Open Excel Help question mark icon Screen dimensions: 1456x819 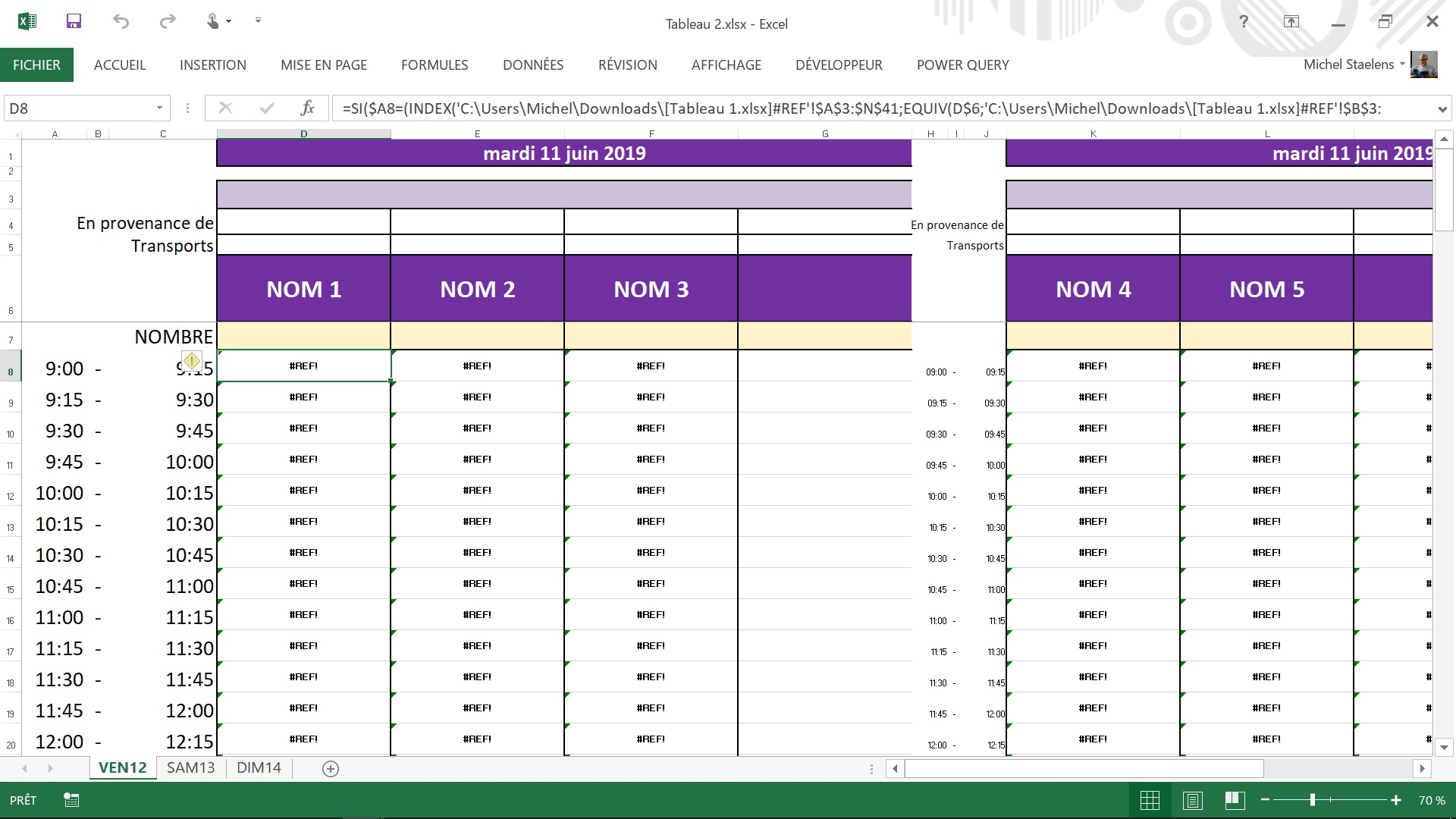(1244, 21)
